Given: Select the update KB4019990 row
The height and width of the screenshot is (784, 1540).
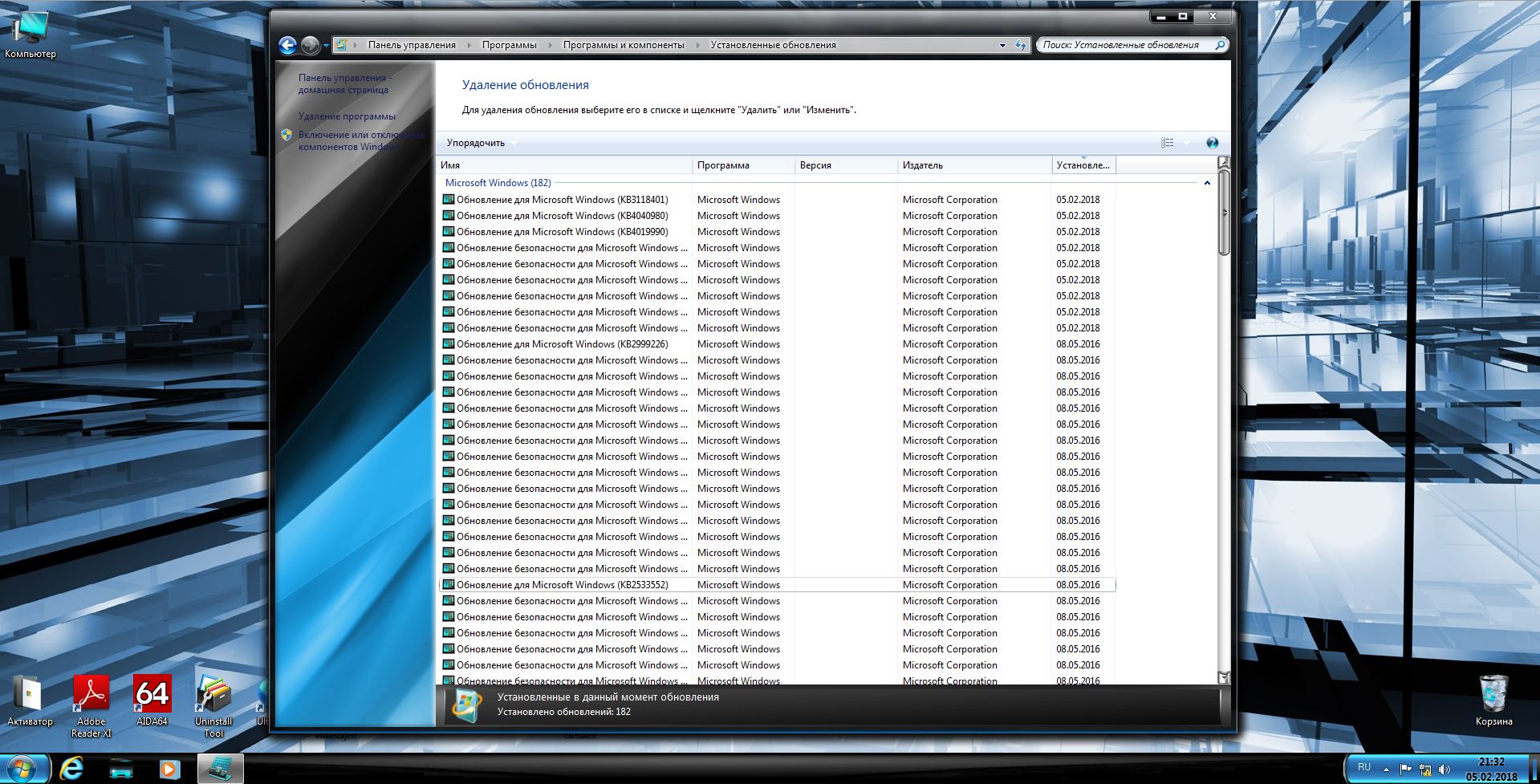Looking at the screenshot, I should pyautogui.click(x=777, y=232).
